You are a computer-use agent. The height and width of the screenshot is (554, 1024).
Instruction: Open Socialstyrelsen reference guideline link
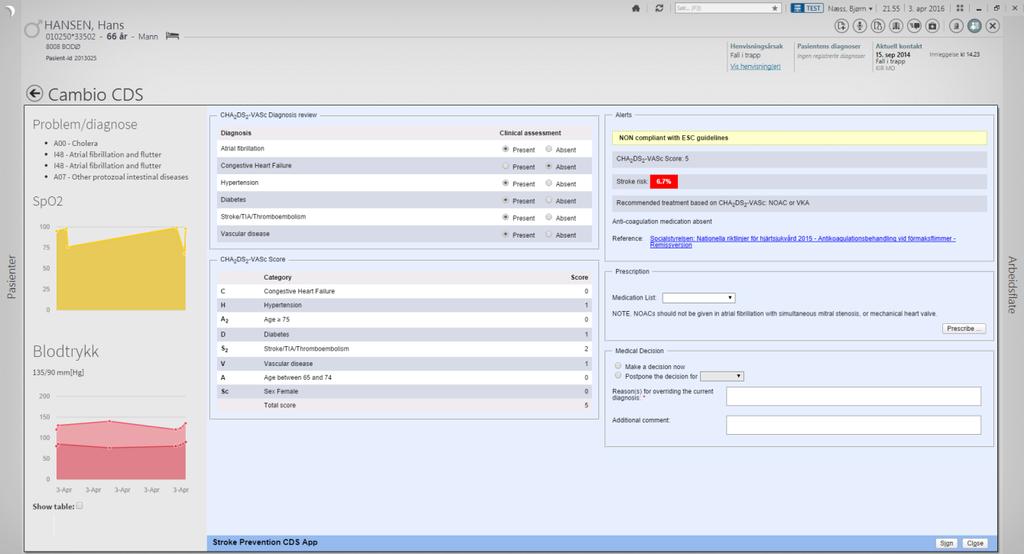[x=803, y=242]
